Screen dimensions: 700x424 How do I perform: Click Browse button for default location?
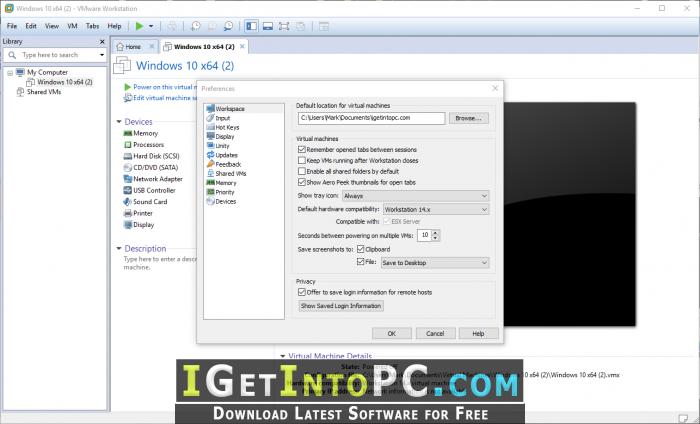coord(469,118)
